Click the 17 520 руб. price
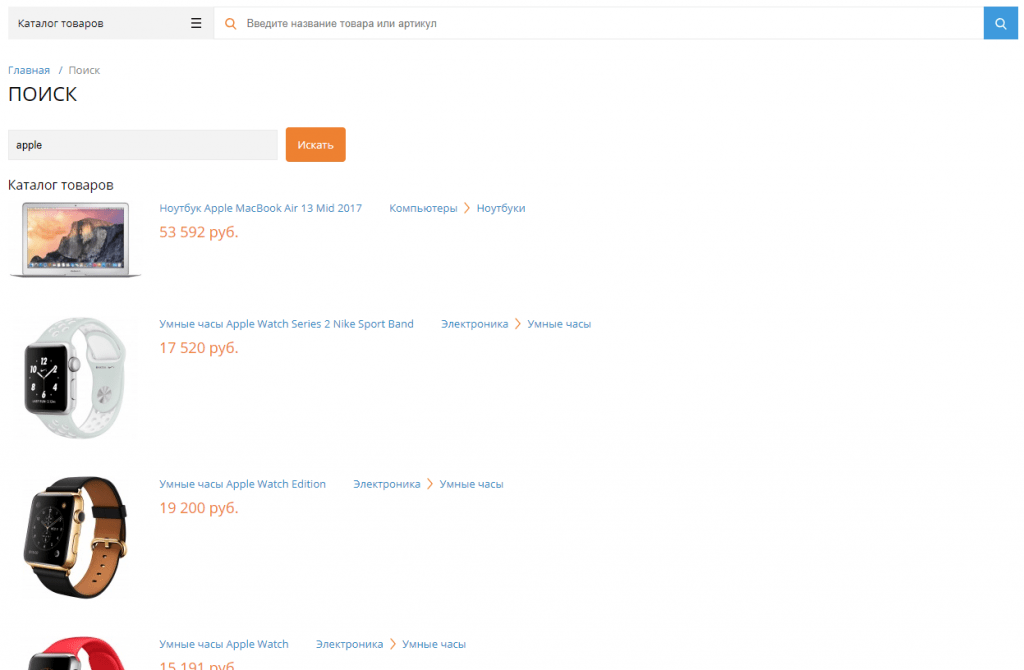Viewport: 1024px width, 670px height. [199, 347]
